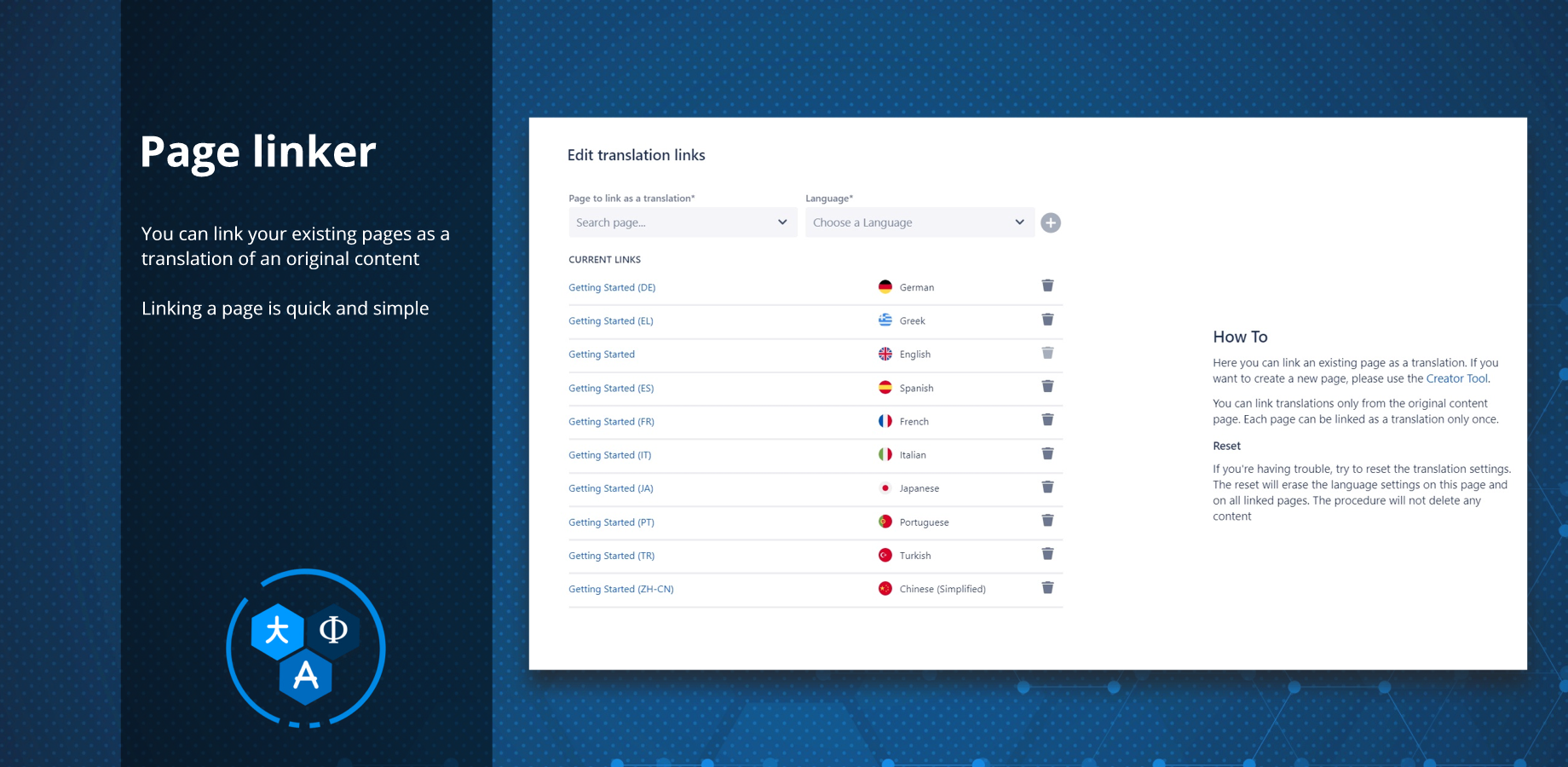Click the Chinese flag icon

pyautogui.click(x=885, y=589)
